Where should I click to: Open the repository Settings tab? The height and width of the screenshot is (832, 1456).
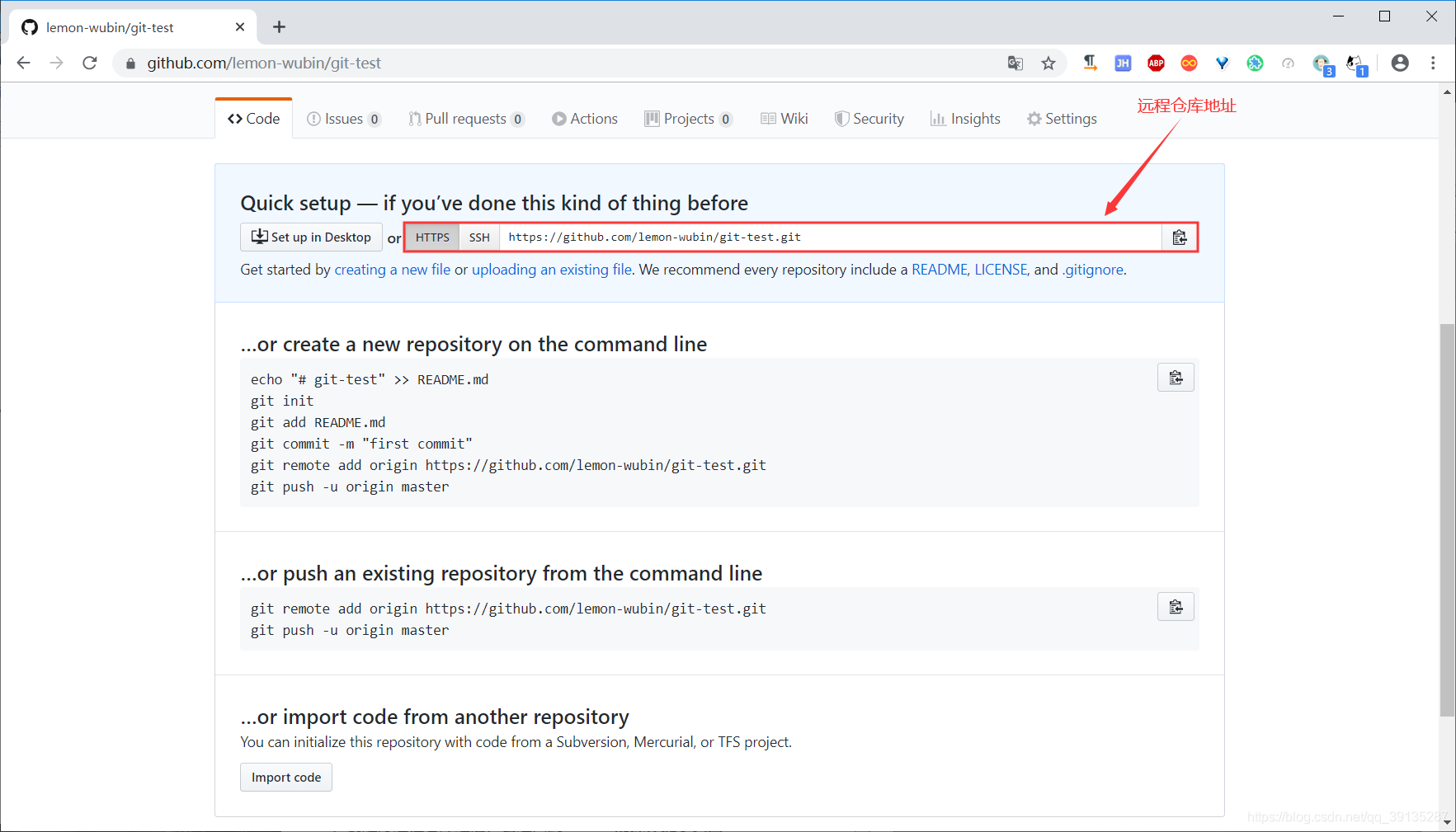pyautogui.click(x=1062, y=119)
